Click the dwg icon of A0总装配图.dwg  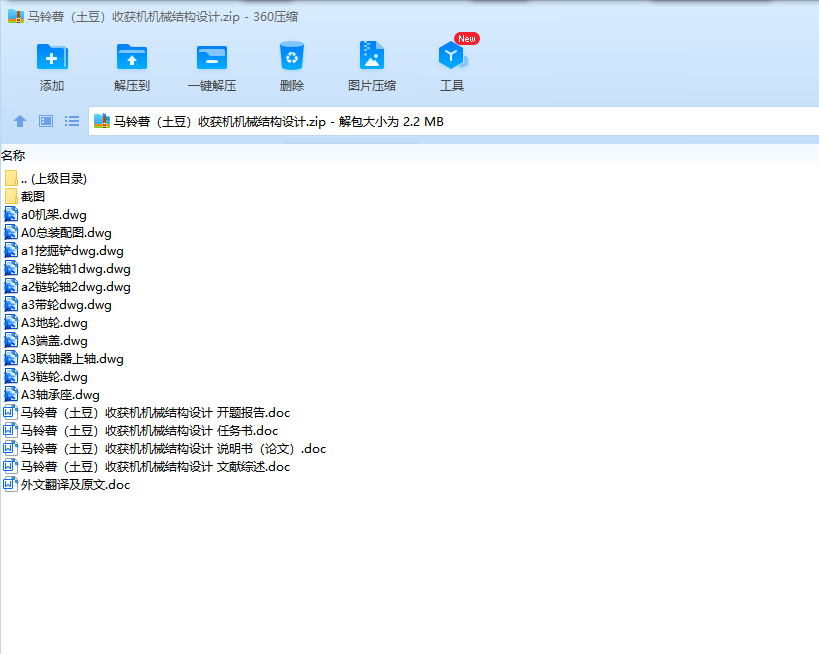[x=11, y=232]
